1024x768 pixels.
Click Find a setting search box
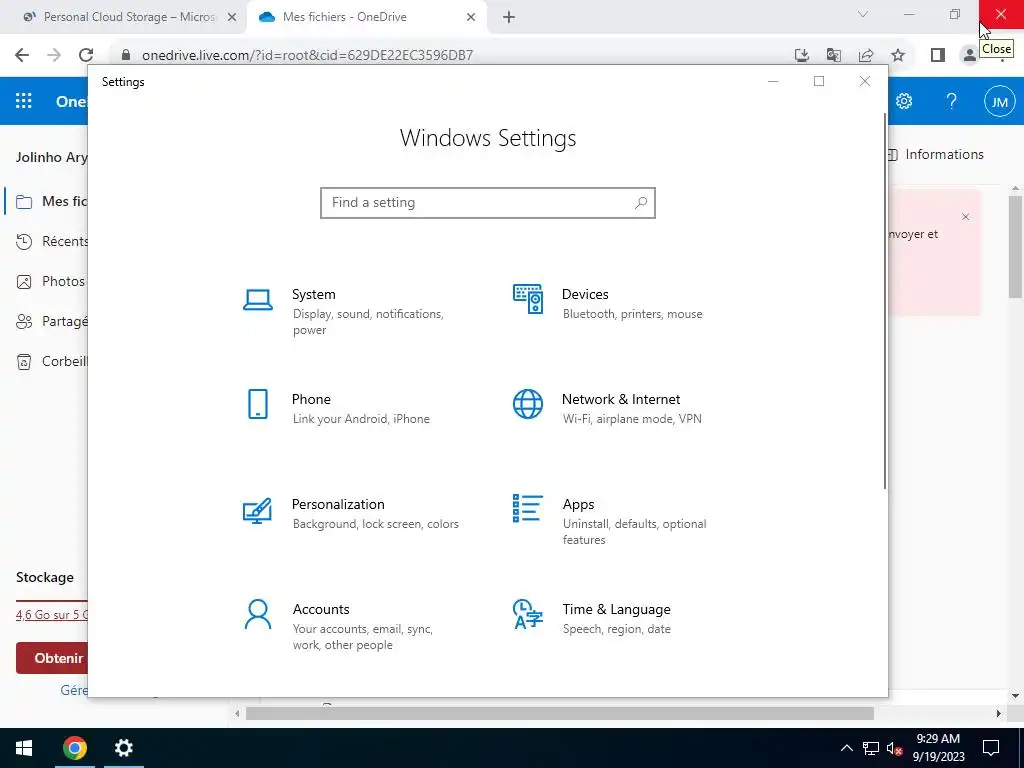488,202
